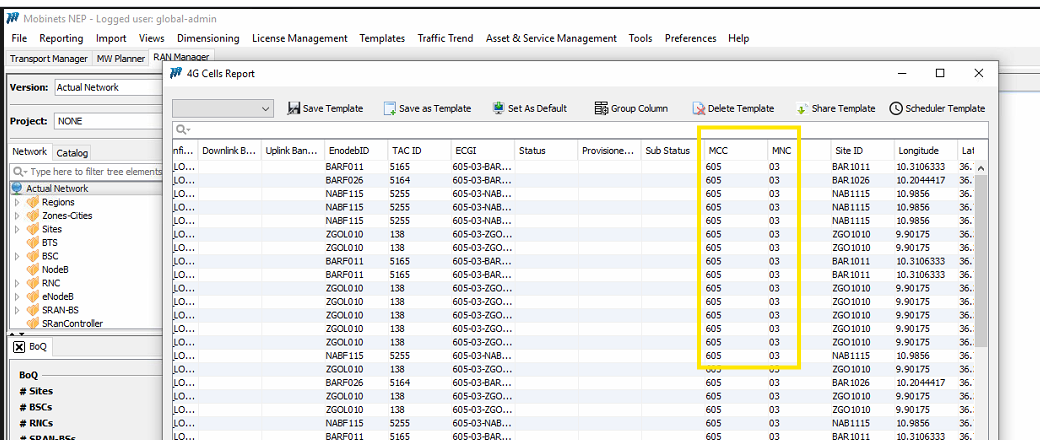Click the Set As Default icon
The height and width of the screenshot is (440, 1040).
(x=498, y=108)
